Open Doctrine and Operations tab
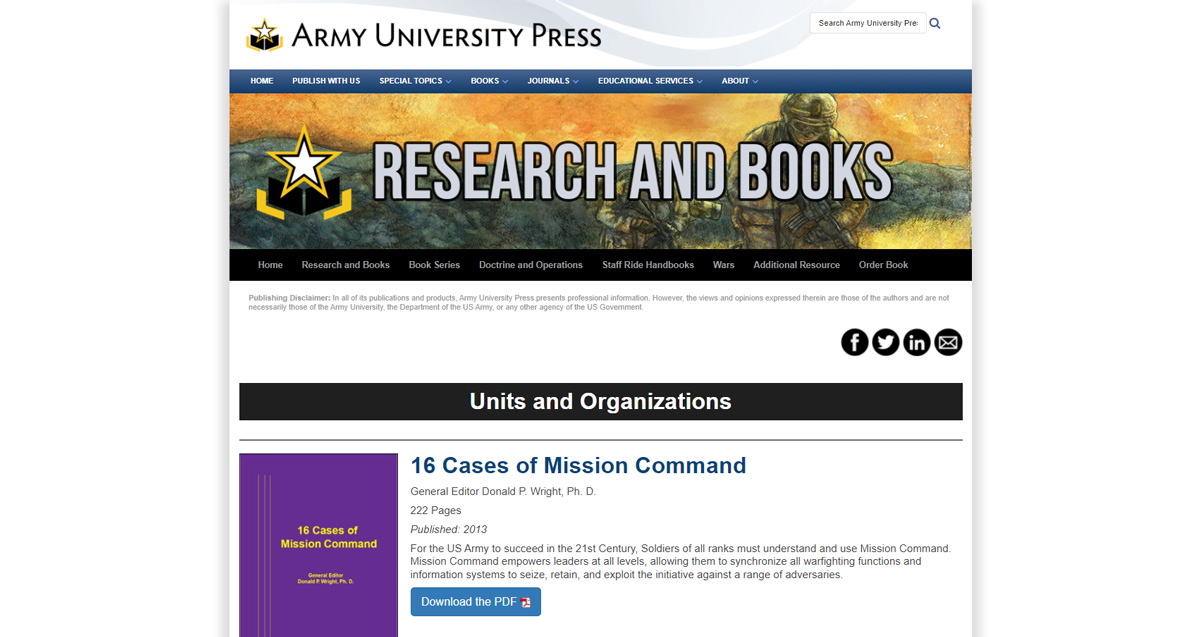The width and height of the screenshot is (1200, 637). 531,265
